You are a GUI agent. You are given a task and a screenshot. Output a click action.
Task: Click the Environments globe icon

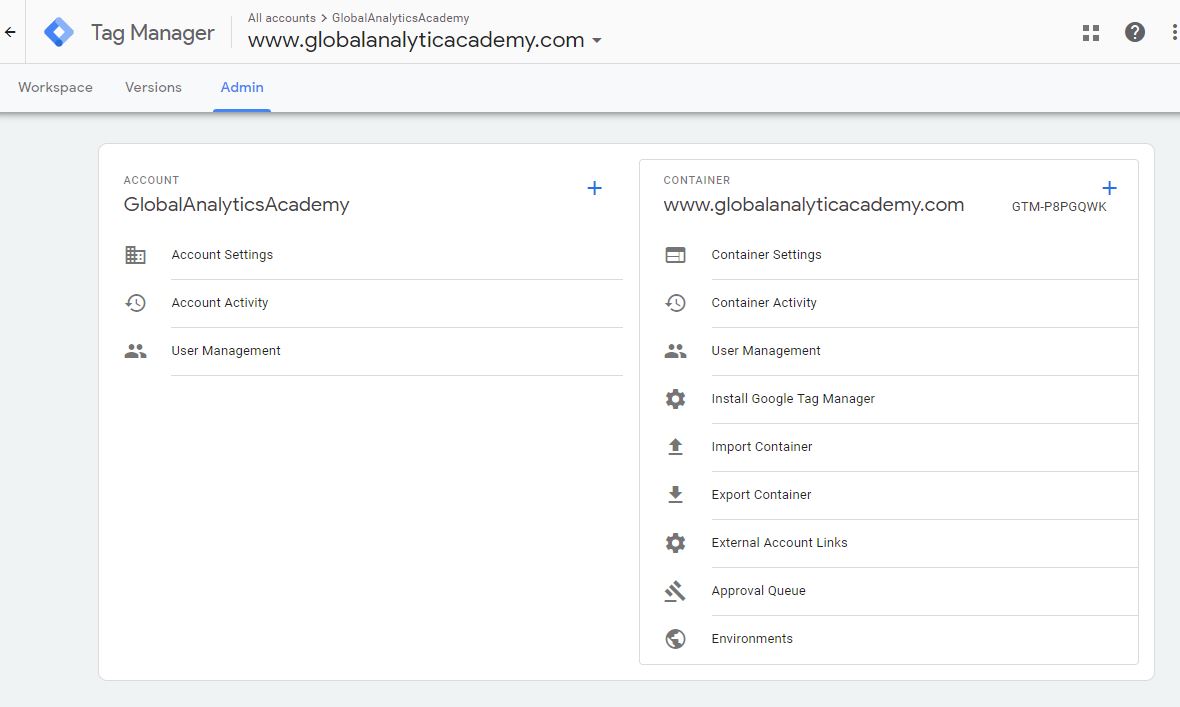(675, 639)
